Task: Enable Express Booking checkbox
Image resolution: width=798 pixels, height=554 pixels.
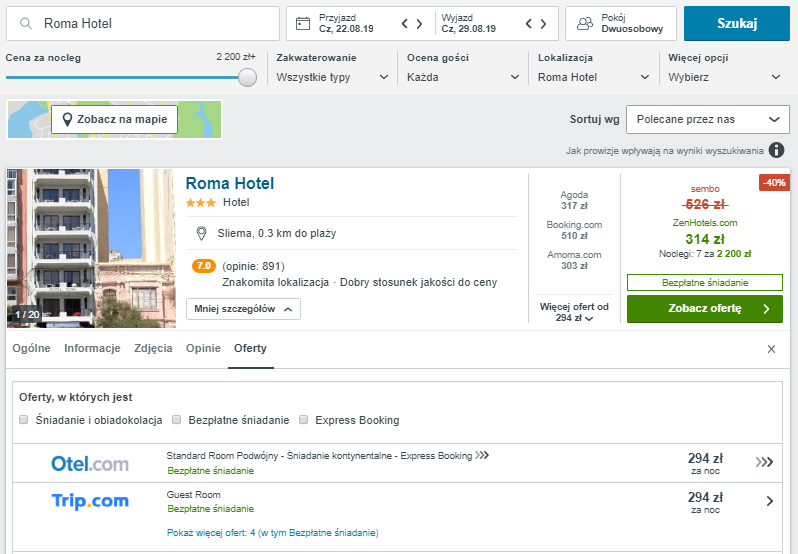Action: tap(304, 420)
